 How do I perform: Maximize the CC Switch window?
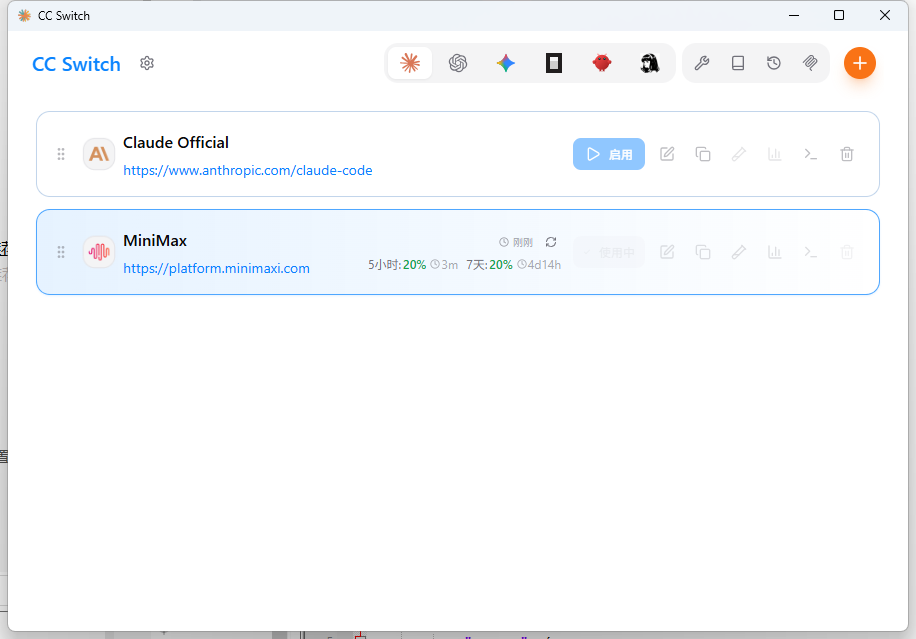coord(839,15)
